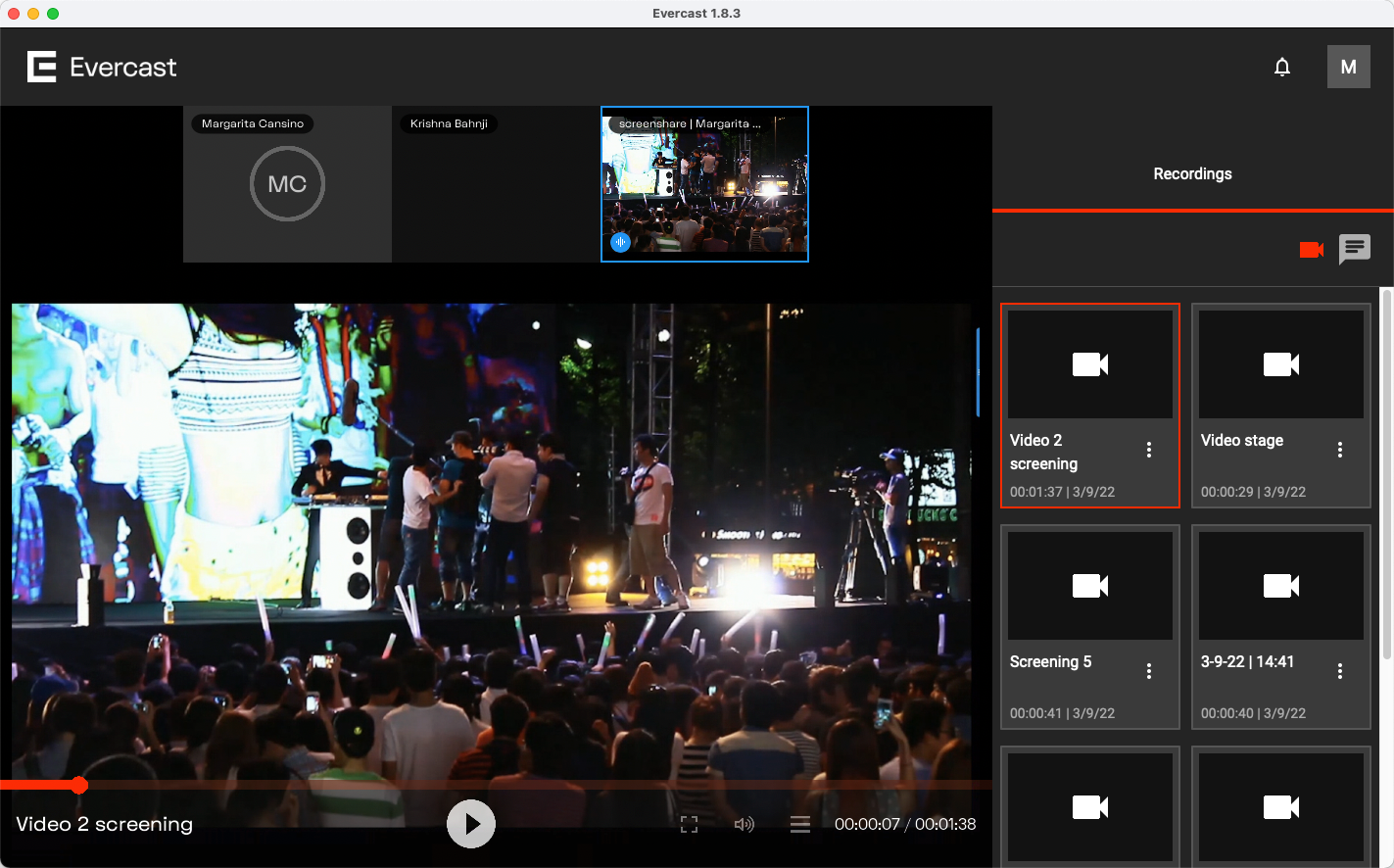
Task: Select the 3-9-22 | 14:41 recording thumbnail
Action: point(1281,586)
